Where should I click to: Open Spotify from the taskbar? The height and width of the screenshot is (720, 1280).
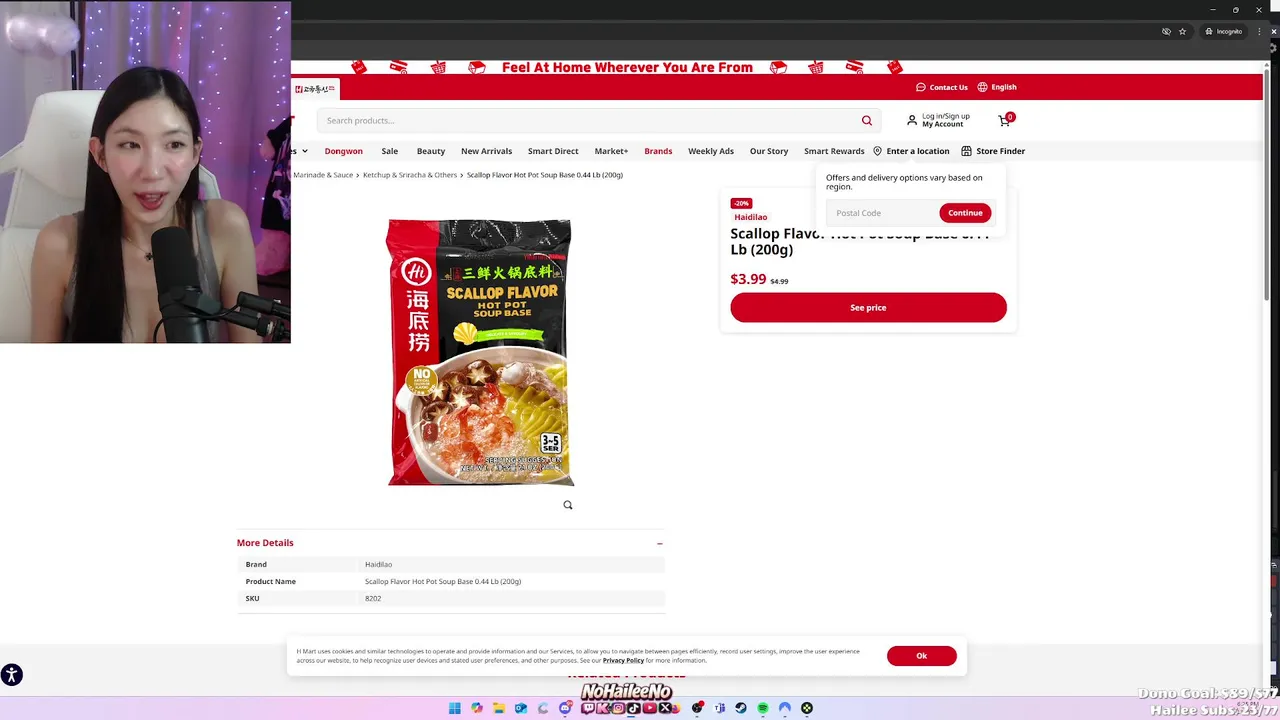point(763,708)
